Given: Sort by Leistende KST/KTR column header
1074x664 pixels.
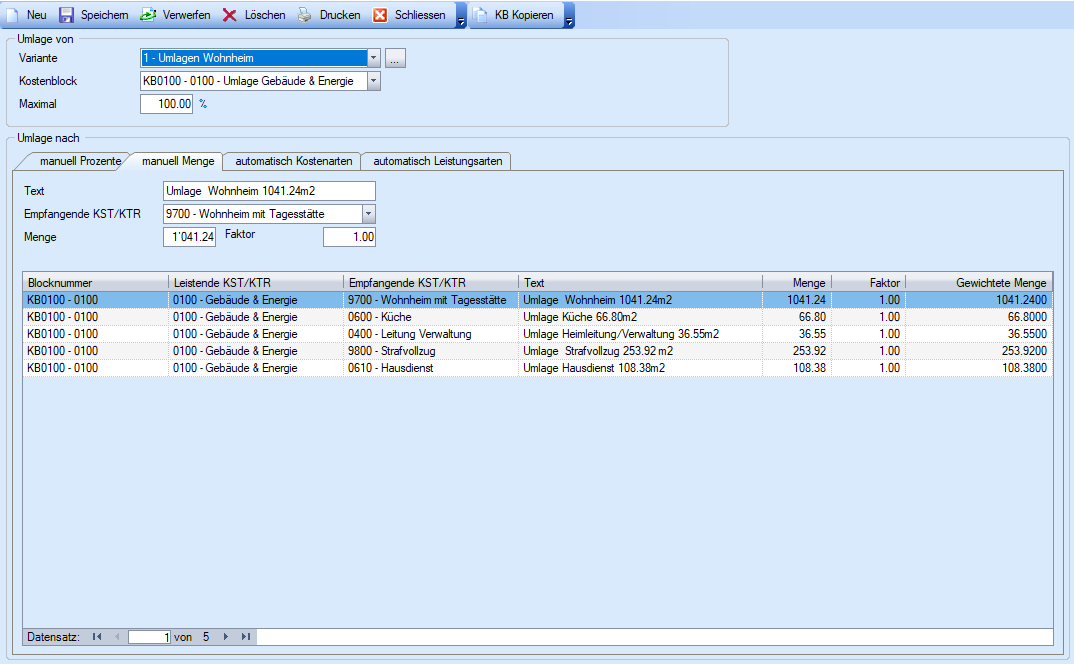Looking at the screenshot, I should pyautogui.click(x=256, y=282).
